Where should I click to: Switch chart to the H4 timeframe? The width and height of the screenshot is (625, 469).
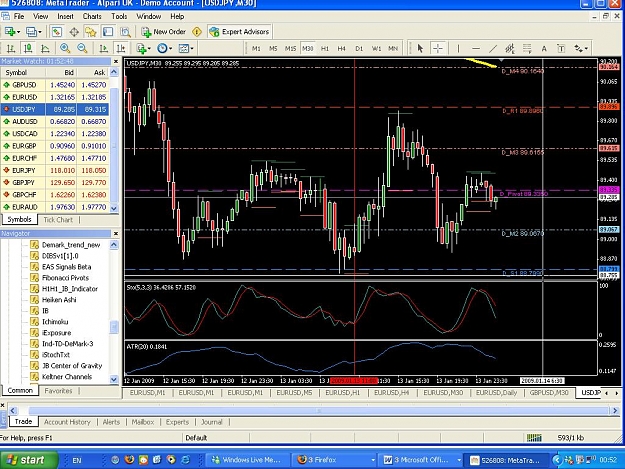pyautogui.click(x=342, y=49)
